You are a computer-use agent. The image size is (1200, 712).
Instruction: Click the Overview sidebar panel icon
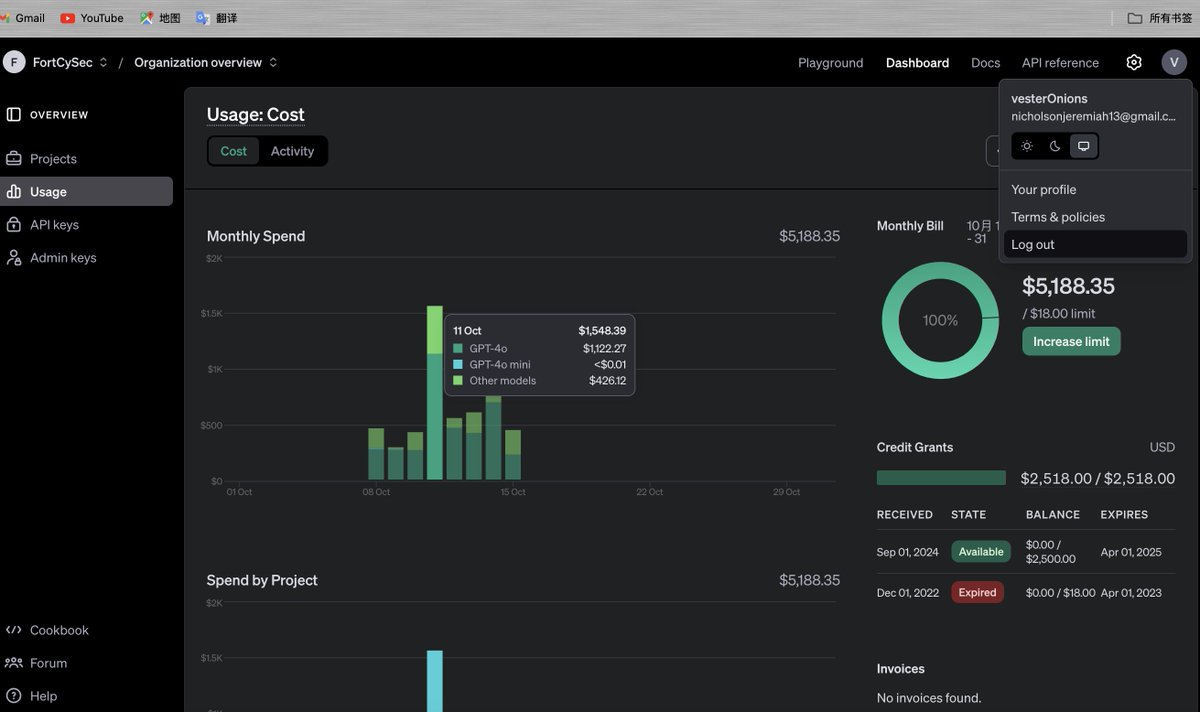(x=13, y=115)
